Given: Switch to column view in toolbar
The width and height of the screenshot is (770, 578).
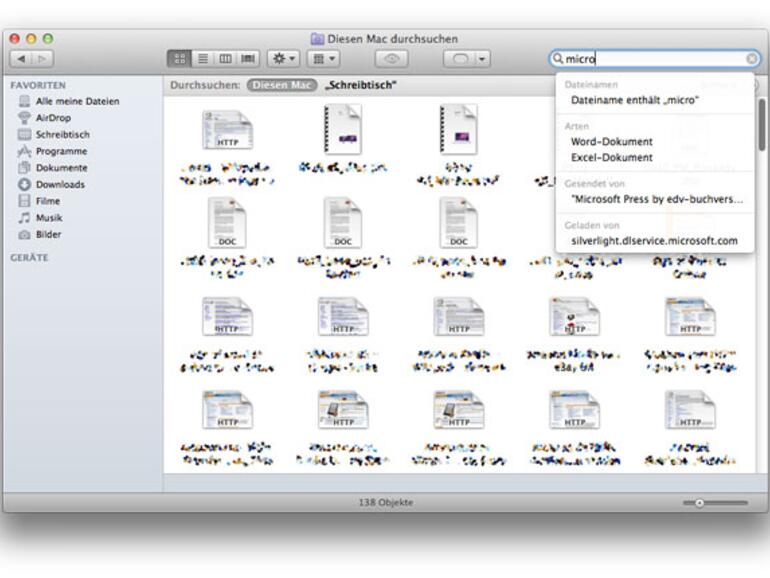Looking at the screenshot, I should [x=226, y=59].
